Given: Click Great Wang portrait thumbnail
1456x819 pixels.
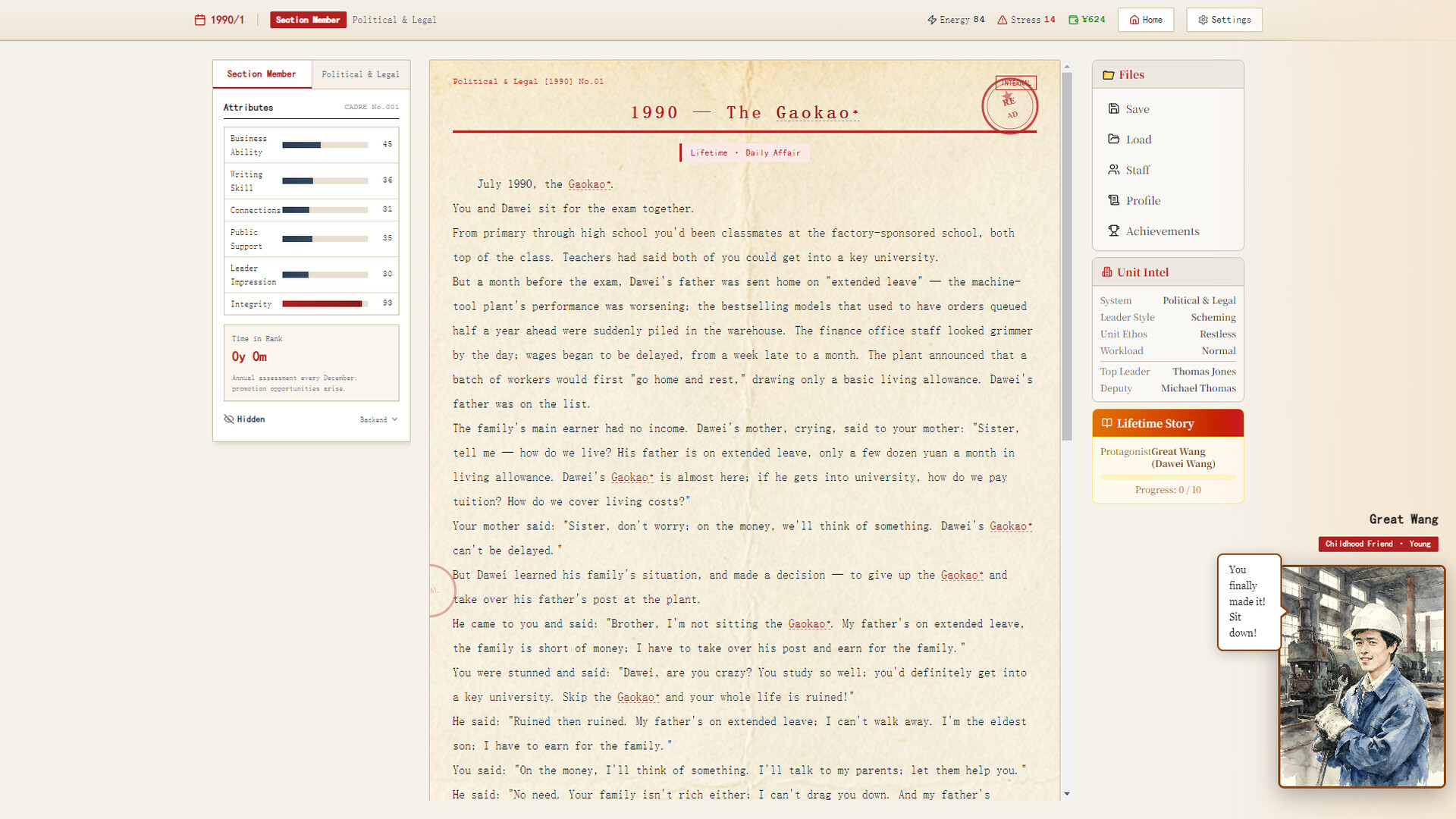Looking at the screenshot, I should click(x=1362, y=676).
